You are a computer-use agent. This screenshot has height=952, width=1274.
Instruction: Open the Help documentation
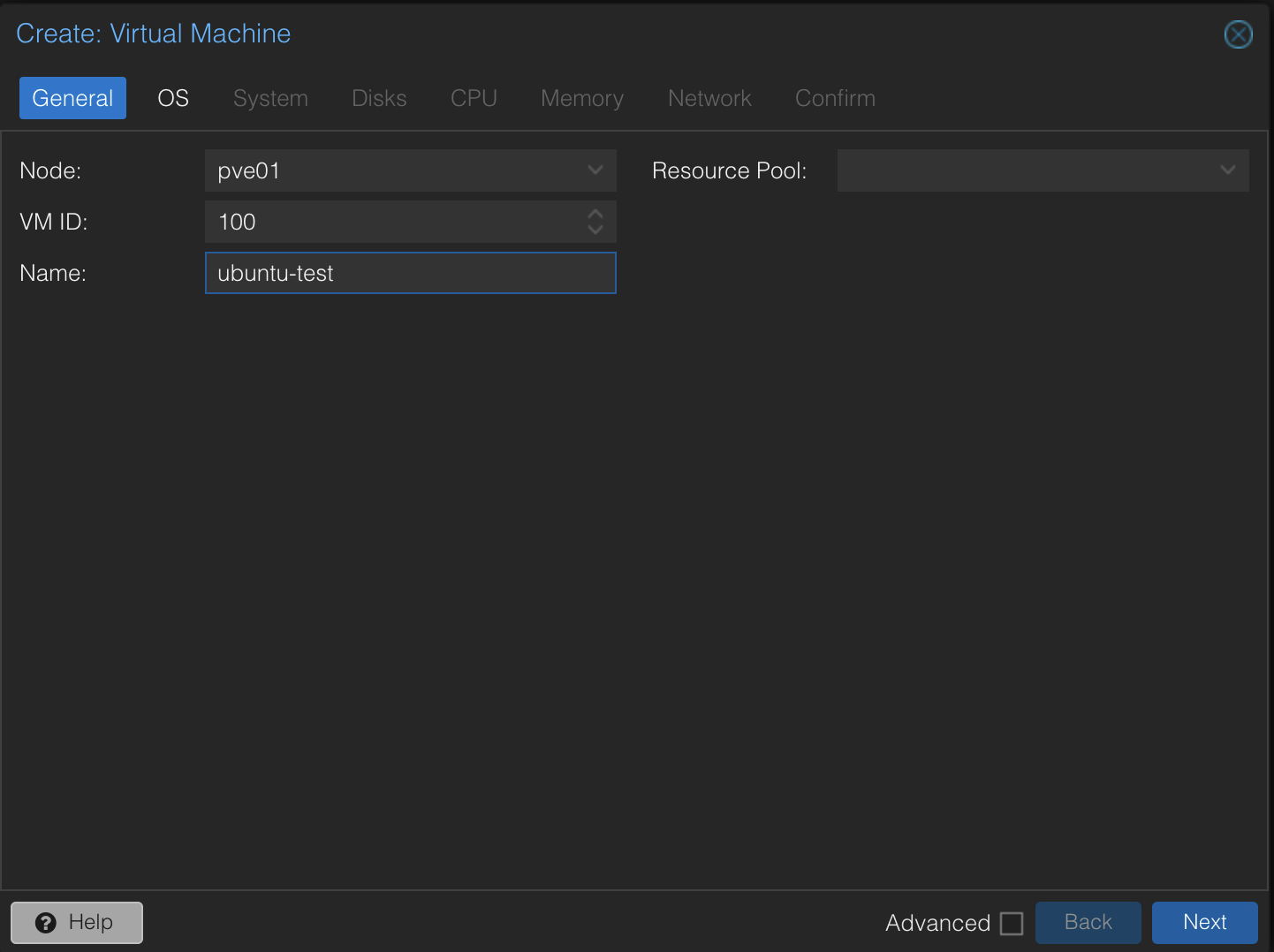click(76, 922)
